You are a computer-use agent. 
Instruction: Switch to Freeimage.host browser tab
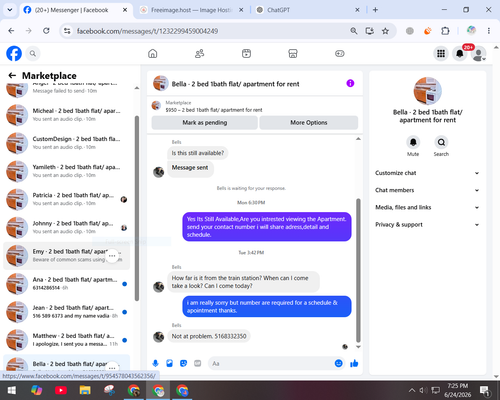[191, 10]
